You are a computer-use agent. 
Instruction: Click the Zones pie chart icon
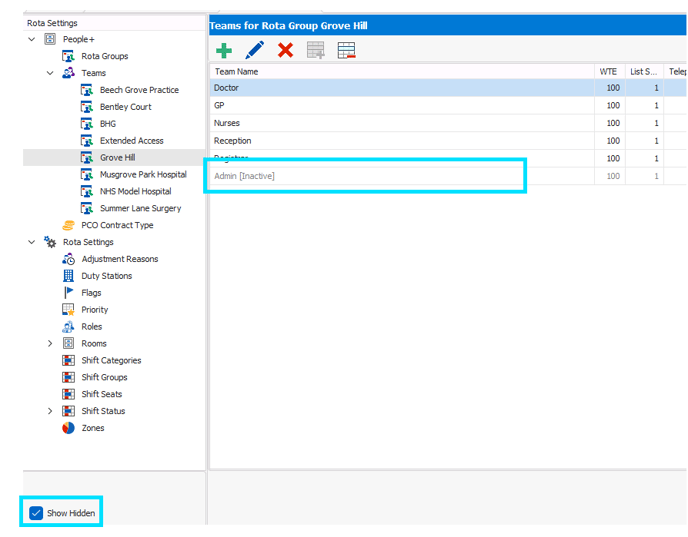[68, 428]
